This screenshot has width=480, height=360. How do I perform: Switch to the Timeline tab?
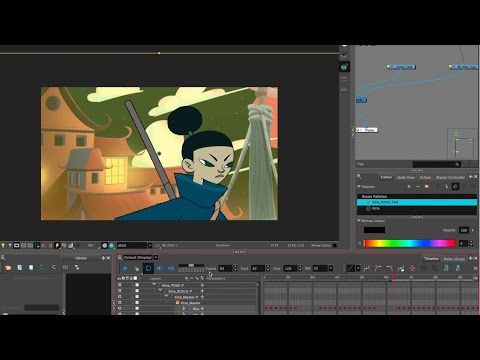[x=431, y=259]
